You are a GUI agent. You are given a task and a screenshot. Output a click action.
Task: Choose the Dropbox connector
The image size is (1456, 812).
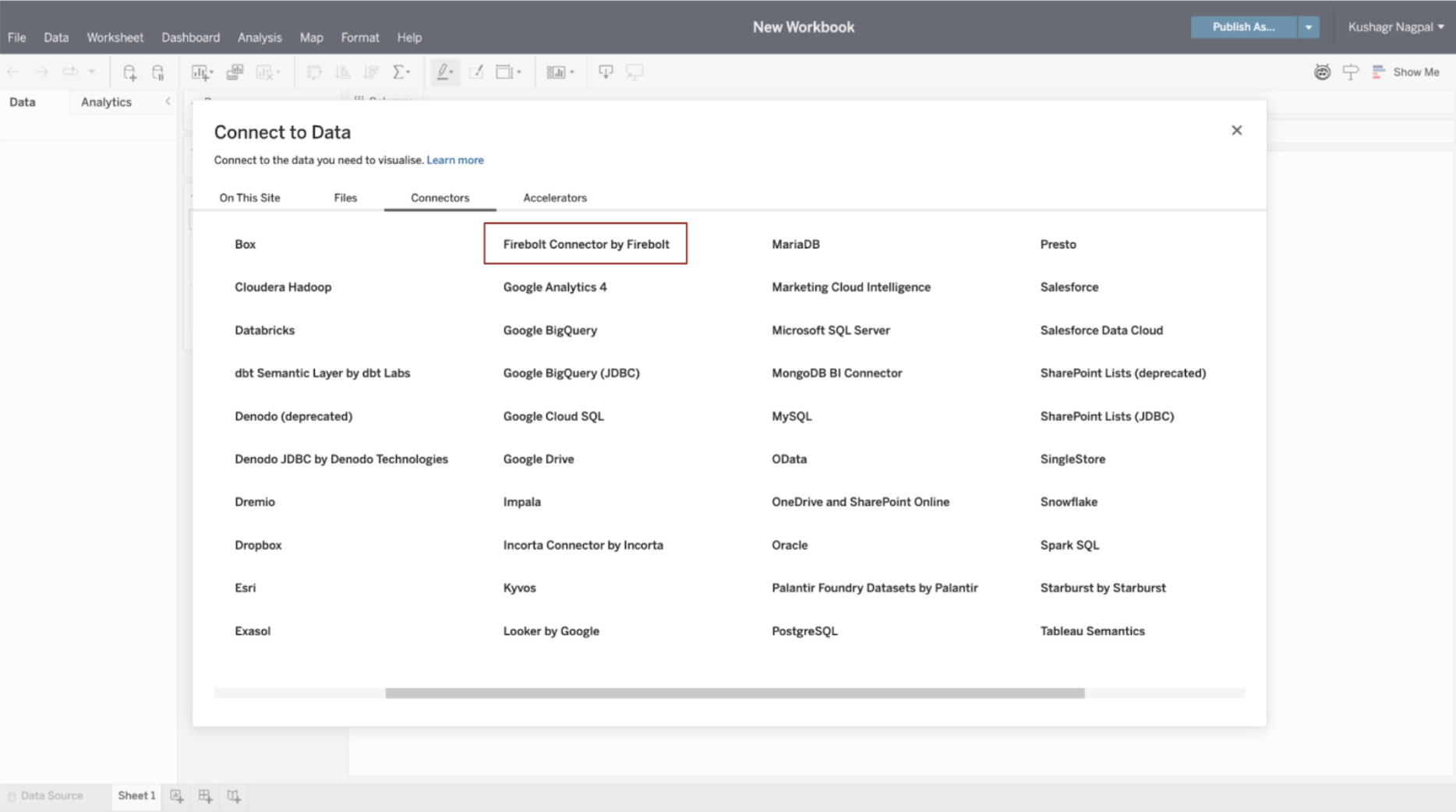[x=258, y=545]
